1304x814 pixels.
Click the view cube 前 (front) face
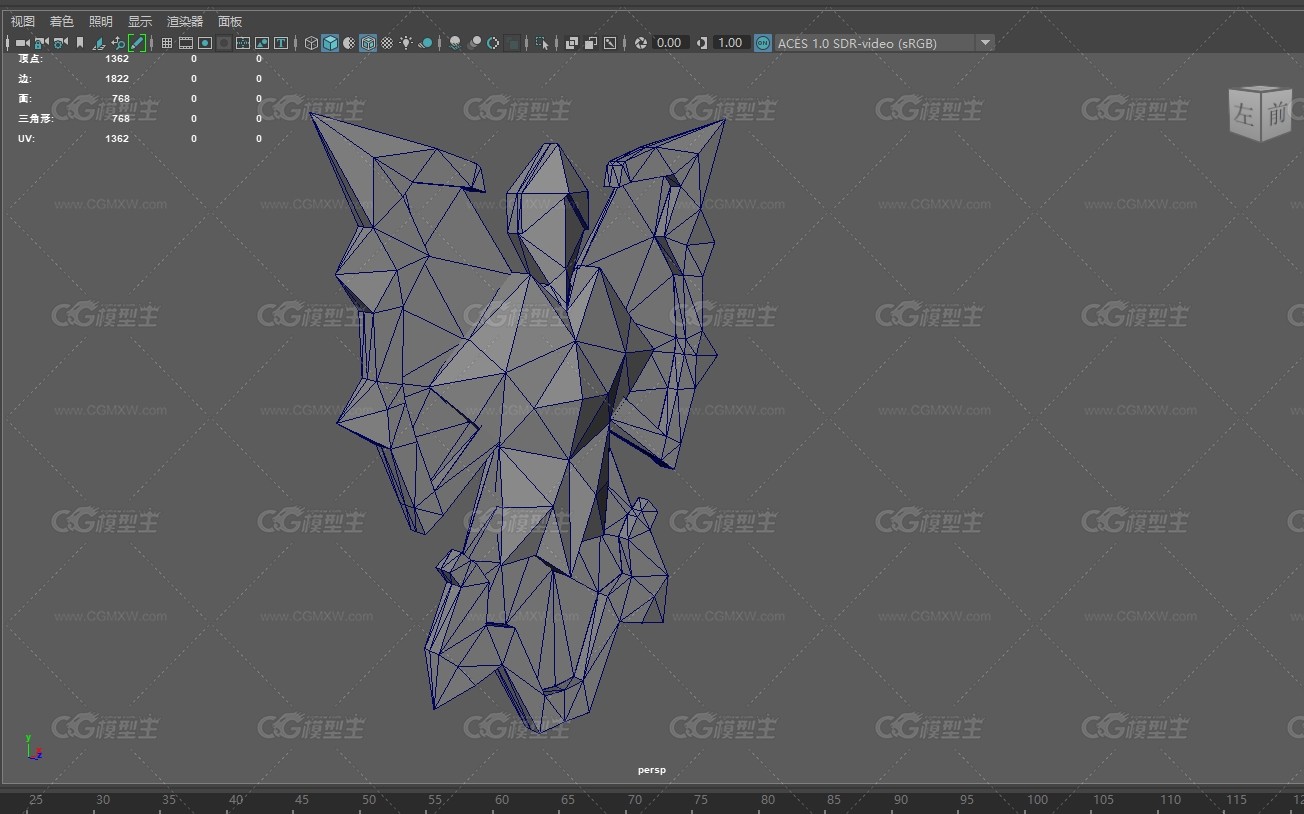[x=1277, y=115]
